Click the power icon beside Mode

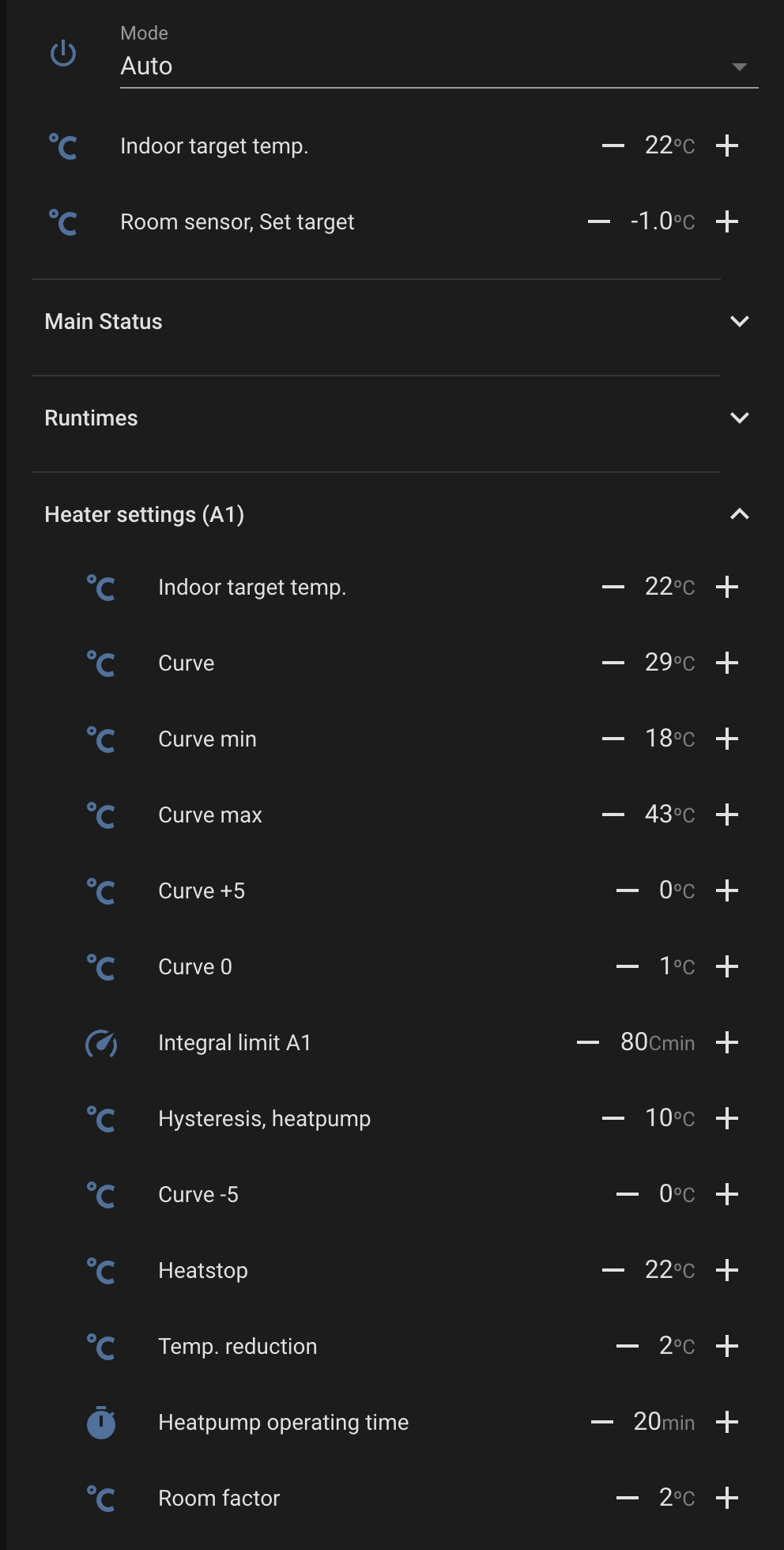pos(63,55)
